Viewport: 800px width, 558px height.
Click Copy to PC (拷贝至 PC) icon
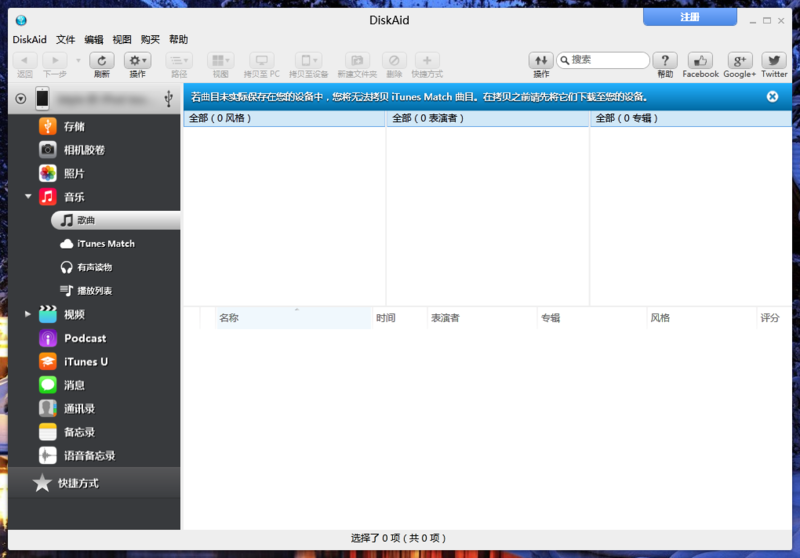click(262, 60)
